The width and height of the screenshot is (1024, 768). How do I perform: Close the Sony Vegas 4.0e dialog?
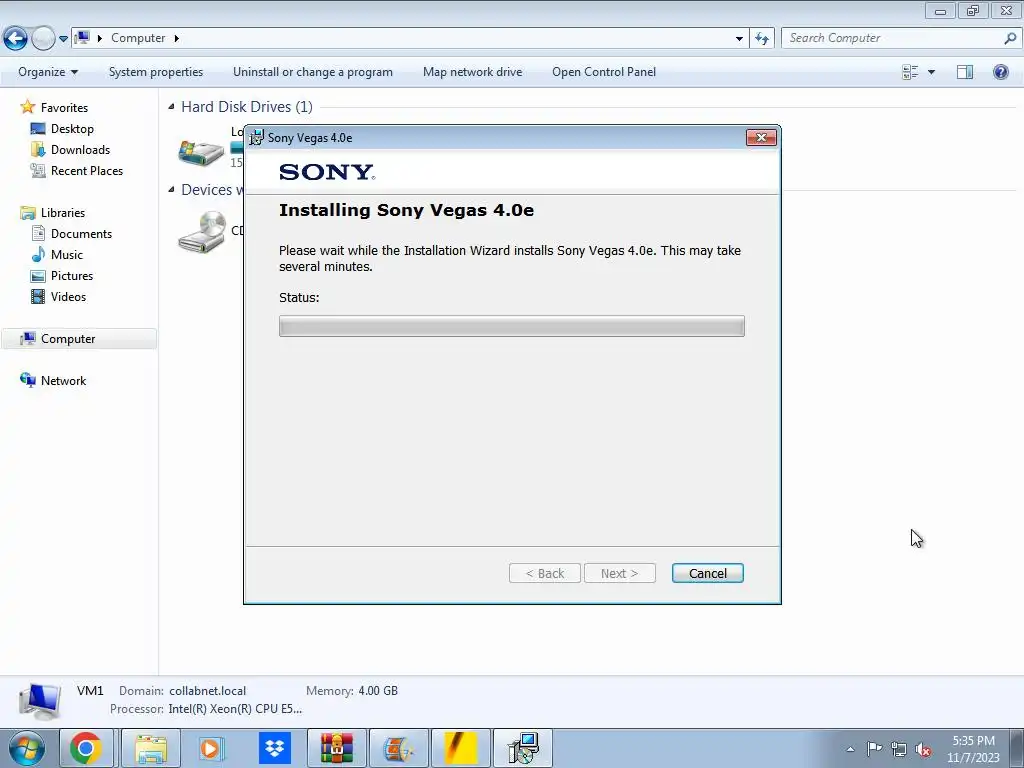click(761, 137)
